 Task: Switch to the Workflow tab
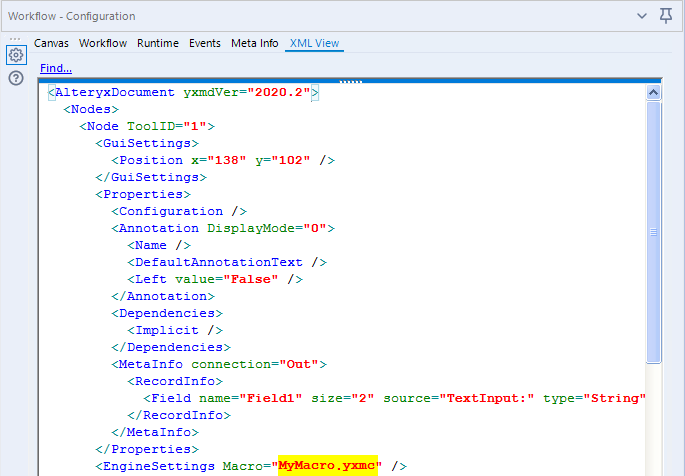pyautogui.click(x=103, y=43)
